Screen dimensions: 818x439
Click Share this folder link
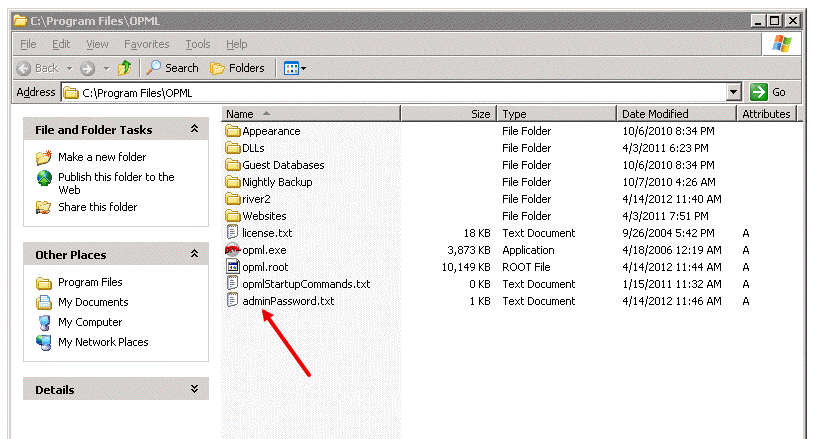pyautogui.click(x=98, y=207)
